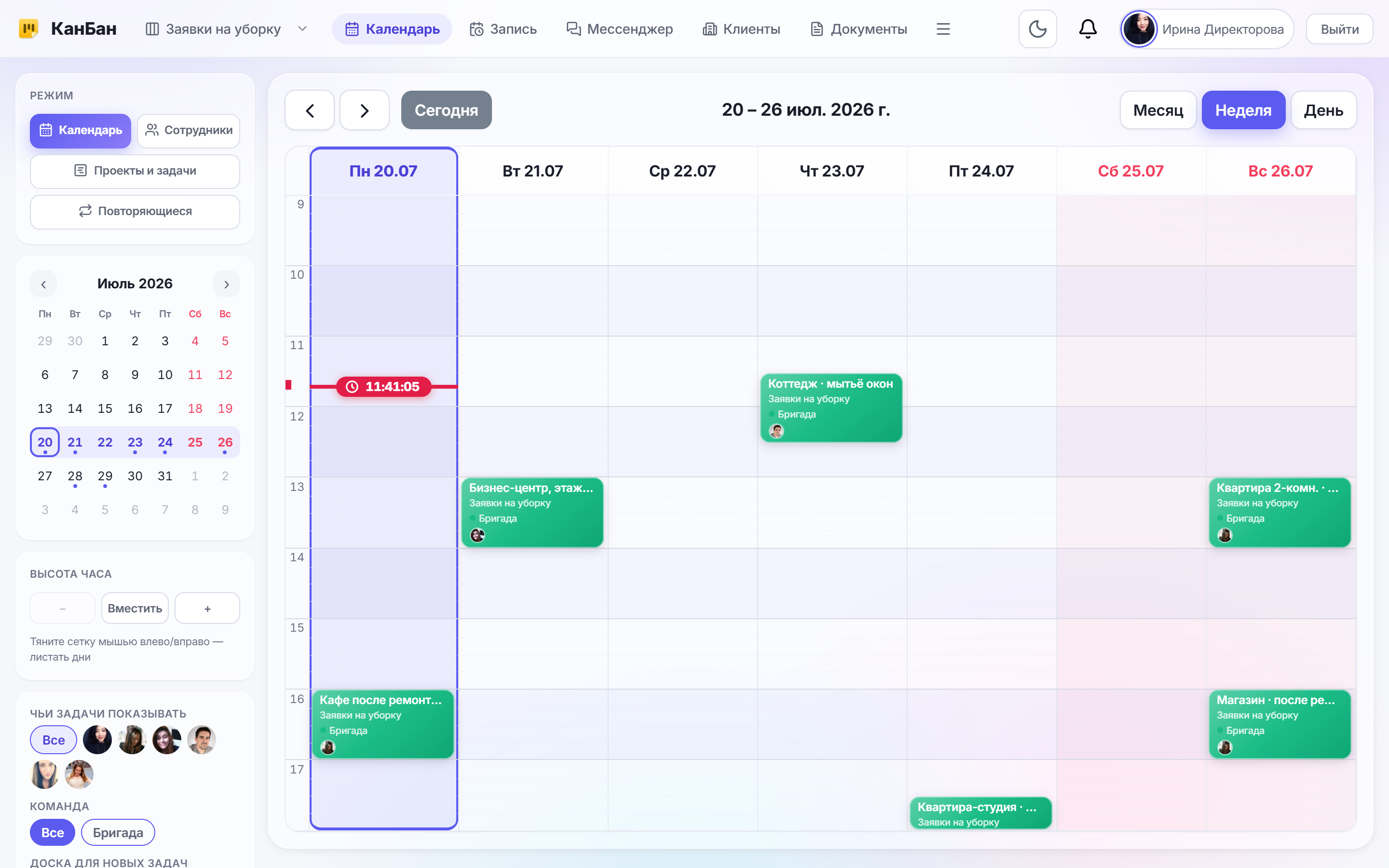Open Ирина Директорова profile avatar

1138,29
